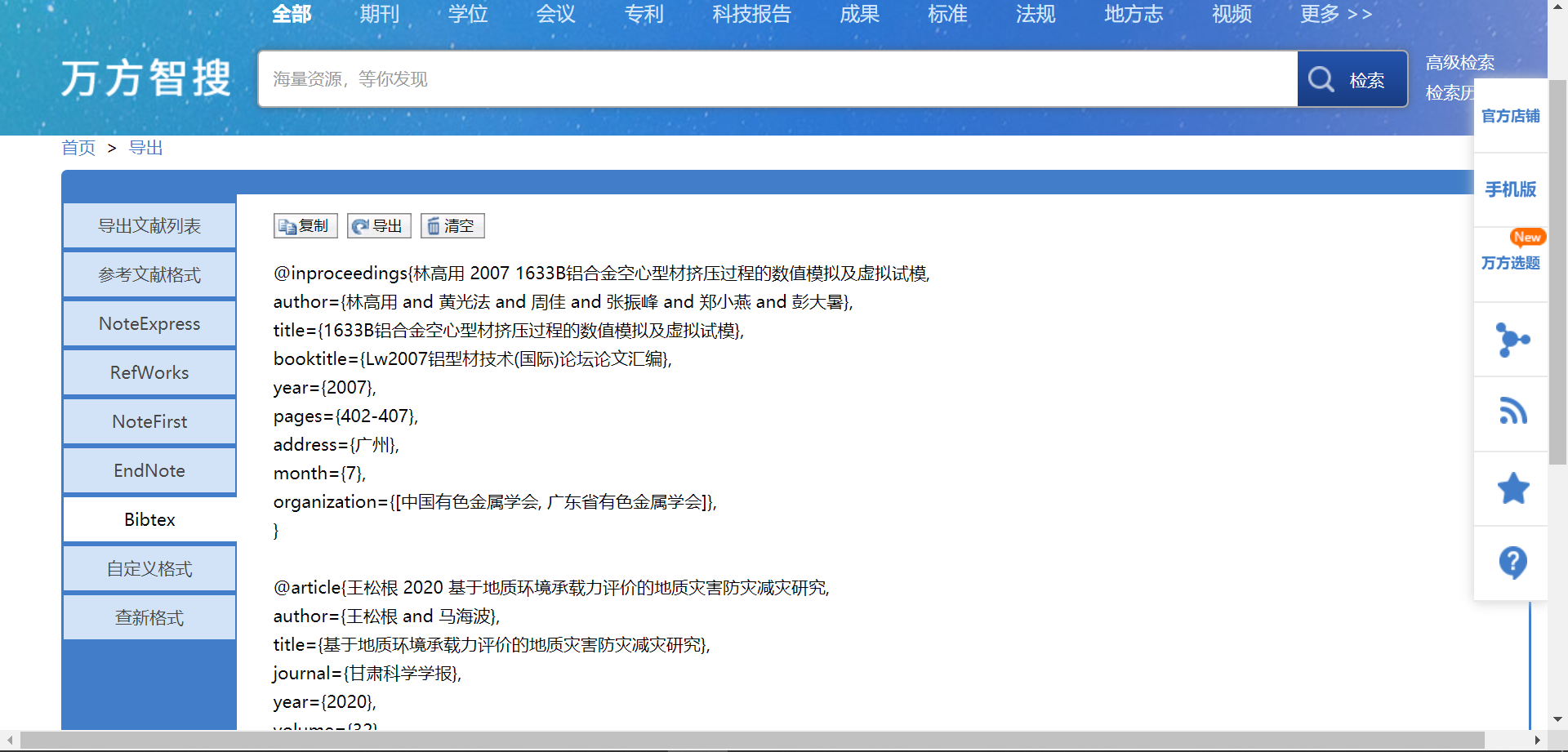
Task: Click horizontal scrollbar left arrow
Action: pyautogui.click(x=9, y=740)
